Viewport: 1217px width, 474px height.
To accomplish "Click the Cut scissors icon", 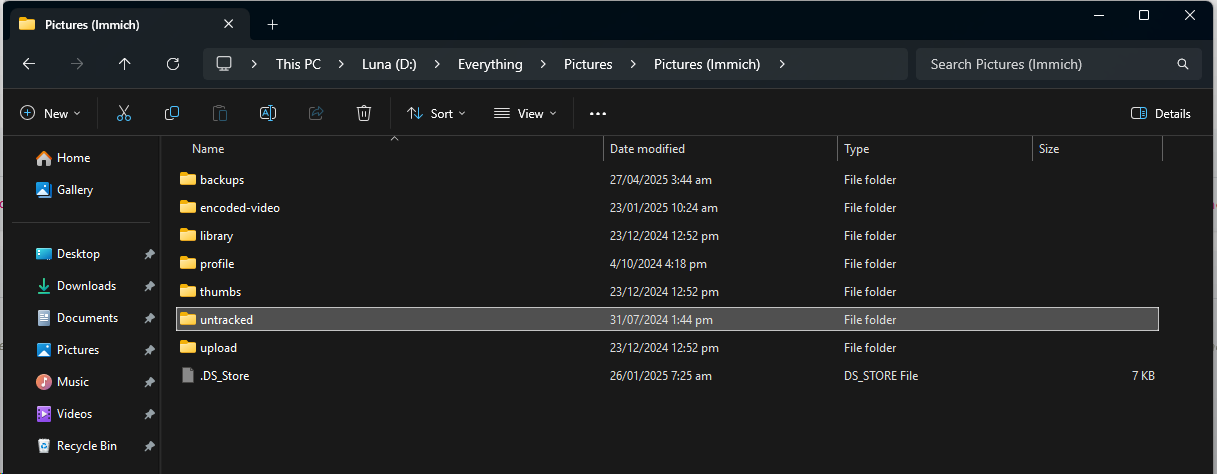I will 124,114.
